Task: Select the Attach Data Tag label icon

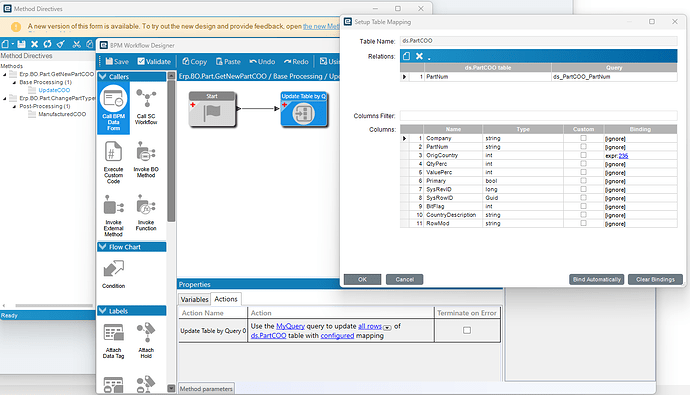Action: click(114, 340)
